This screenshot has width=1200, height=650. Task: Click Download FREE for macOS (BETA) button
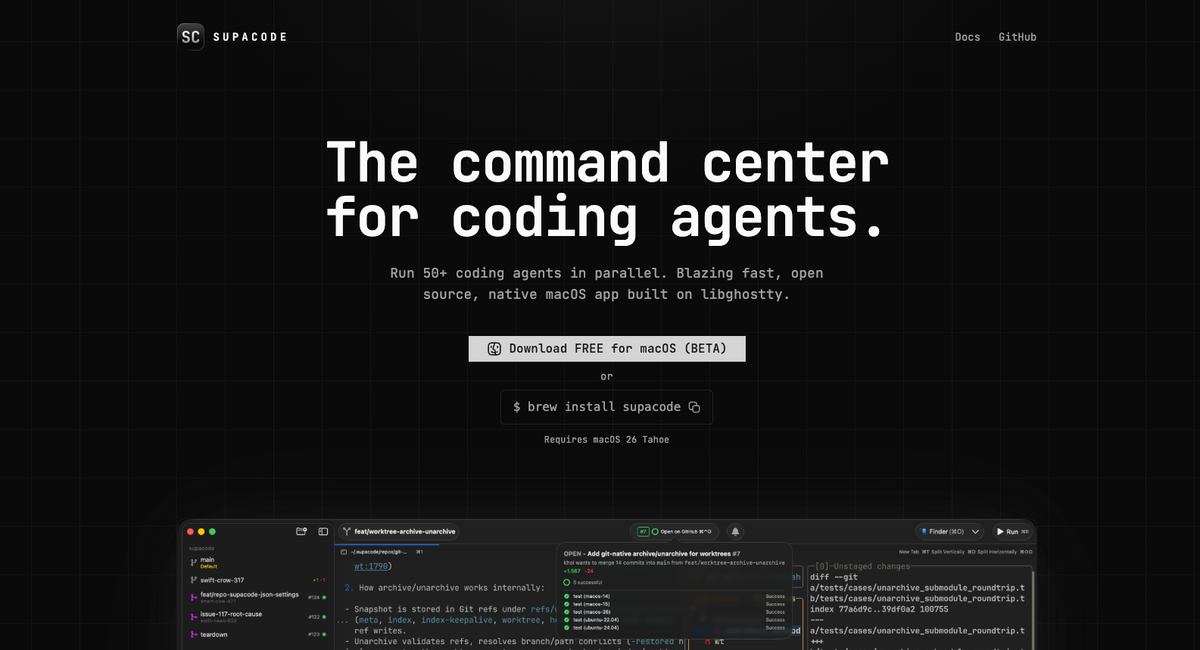[607, 349]
